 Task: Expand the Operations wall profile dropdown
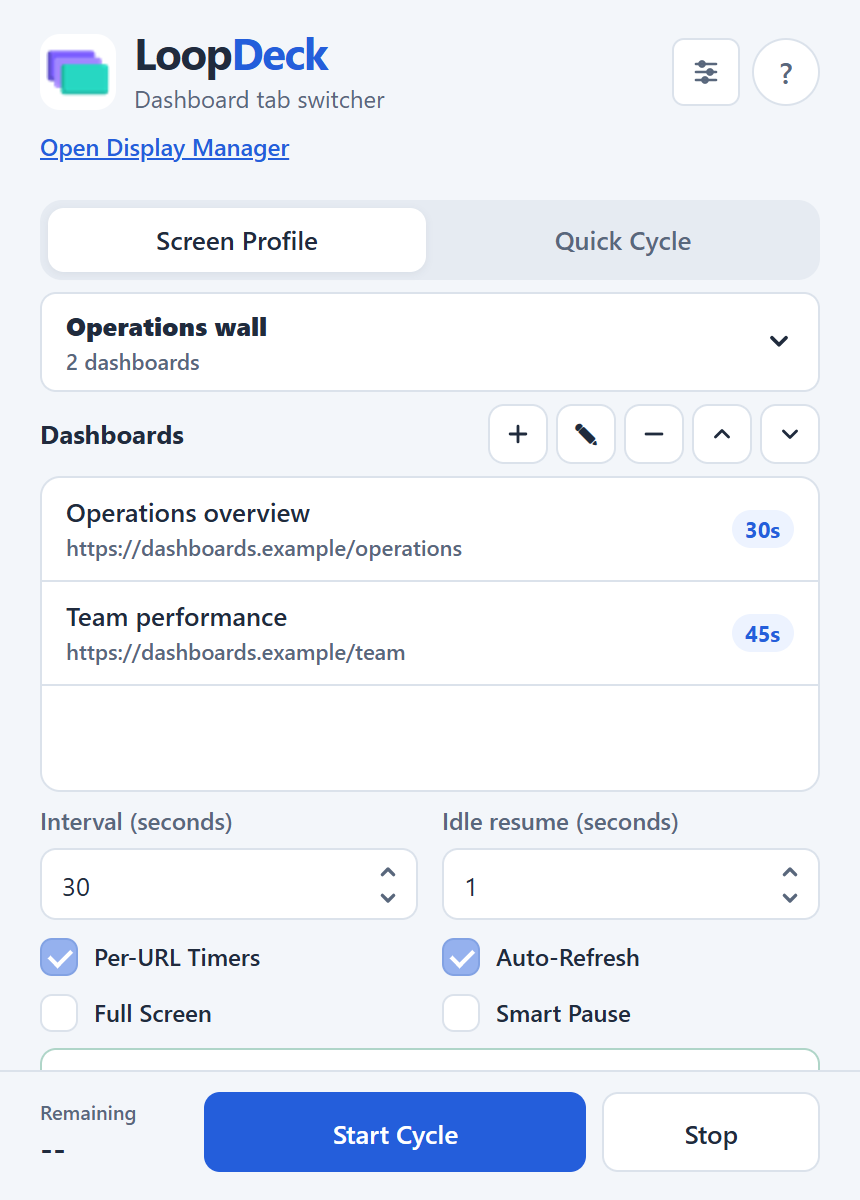click(430, 342)
